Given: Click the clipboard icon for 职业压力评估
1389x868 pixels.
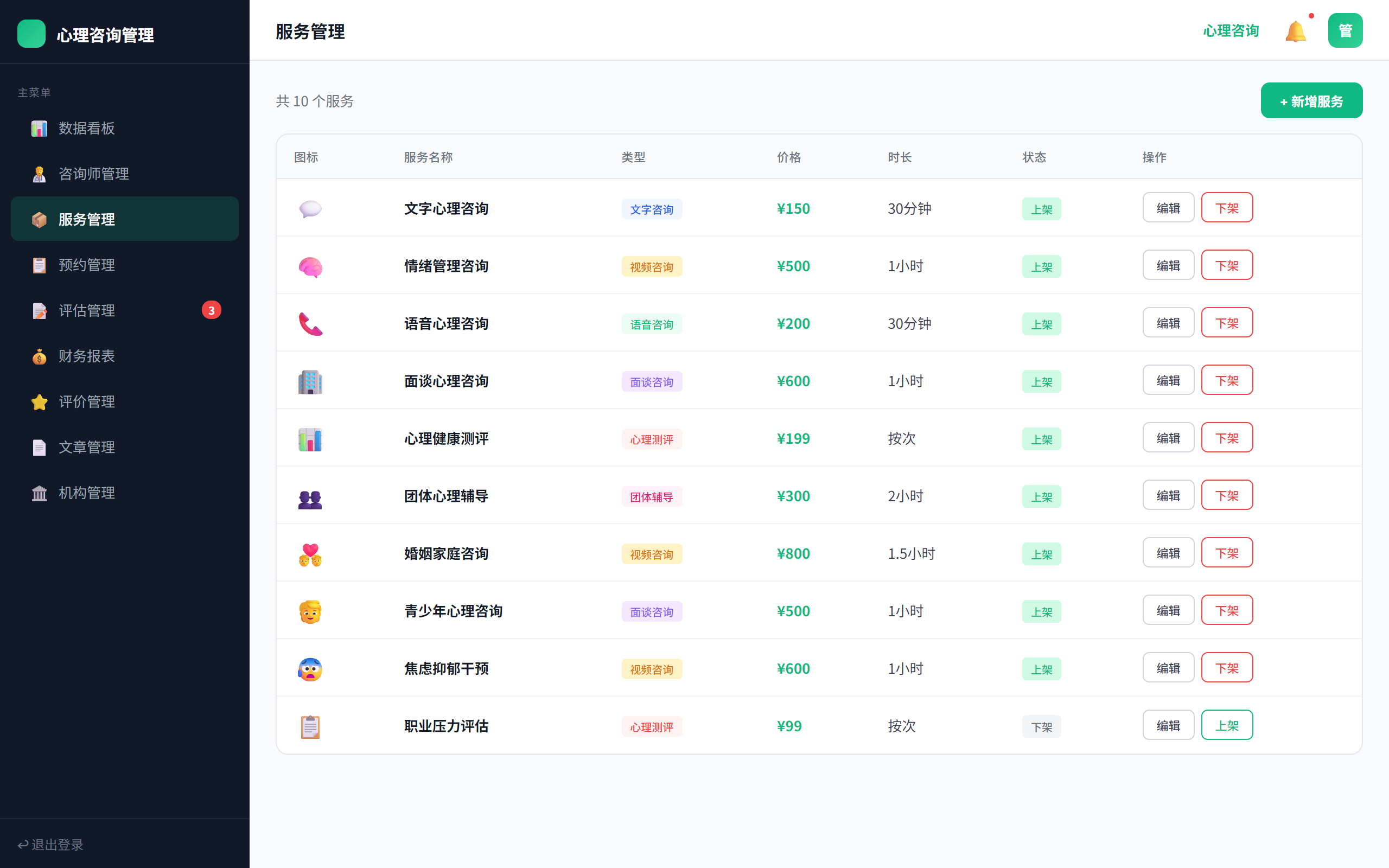Looking at the screenshot, I should [x=310, y=726].
